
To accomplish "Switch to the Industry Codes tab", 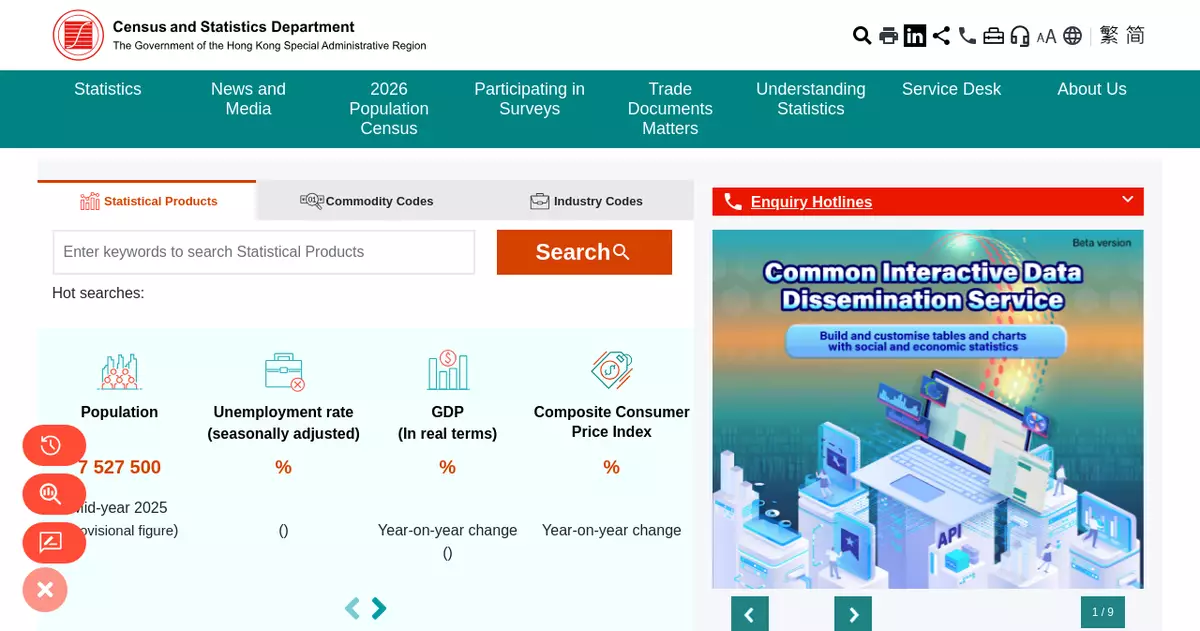I will tap(586, 201).
